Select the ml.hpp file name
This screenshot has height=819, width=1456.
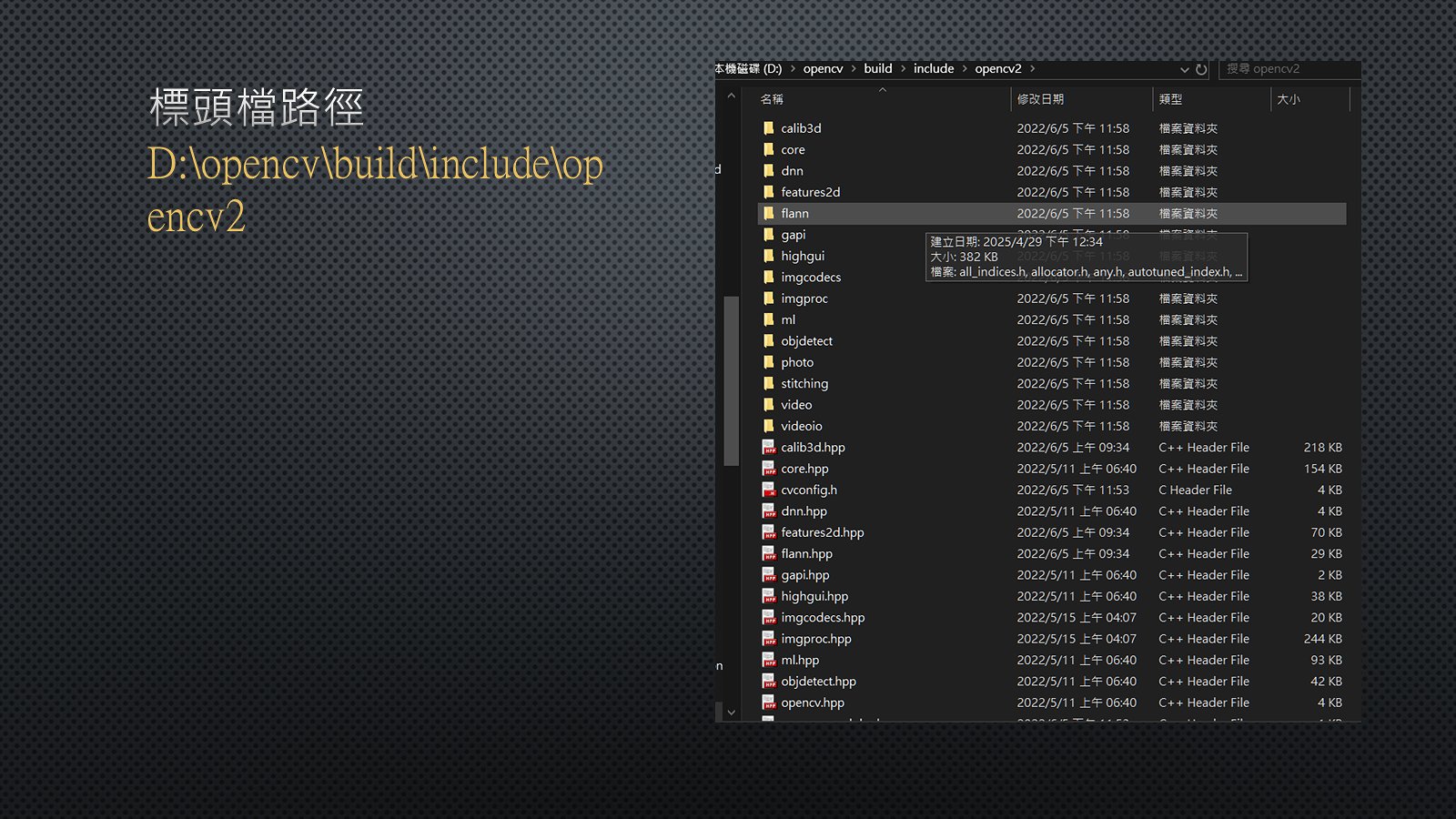click(x=800, y=660)
